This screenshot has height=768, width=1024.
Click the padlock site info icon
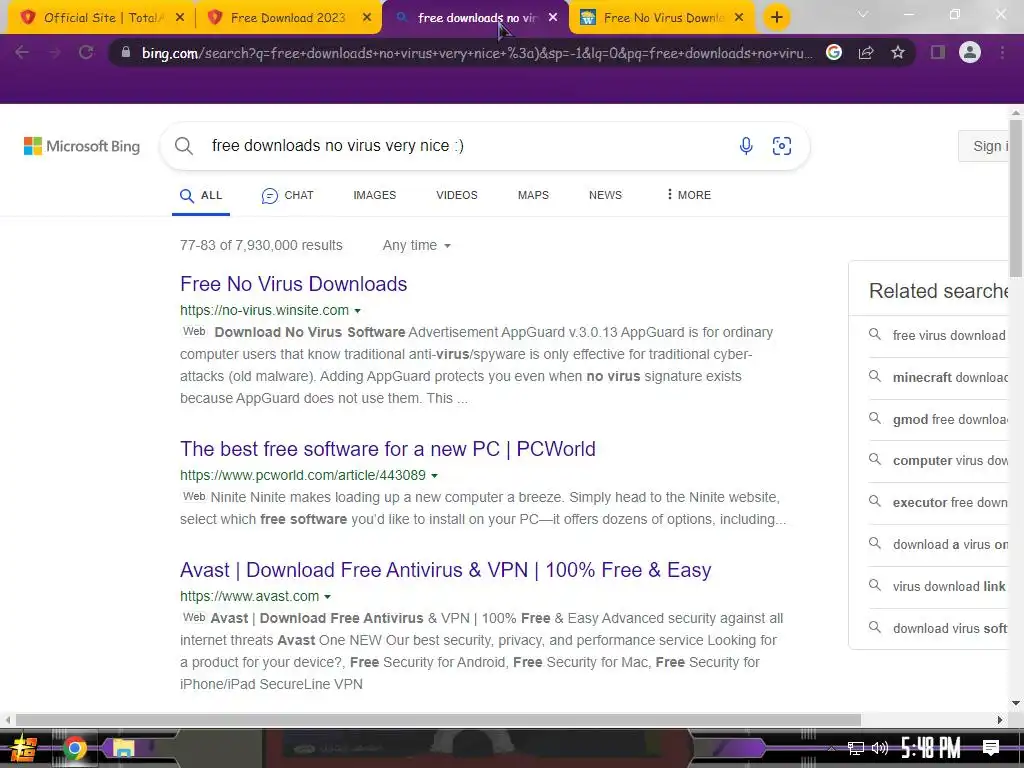(126, 52)
